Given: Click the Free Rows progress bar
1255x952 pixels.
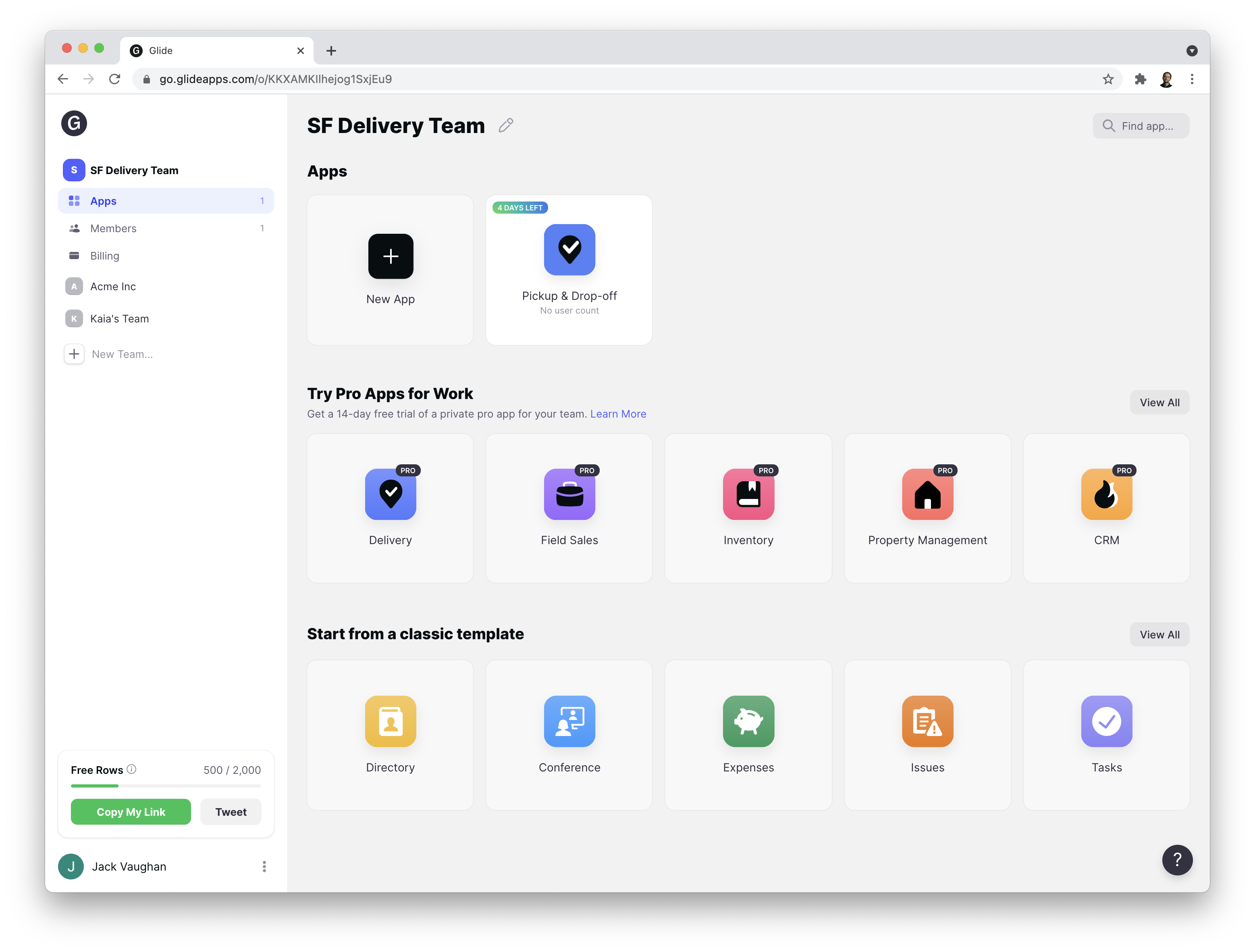Looking at the screenshot, I should click(166, 786).
